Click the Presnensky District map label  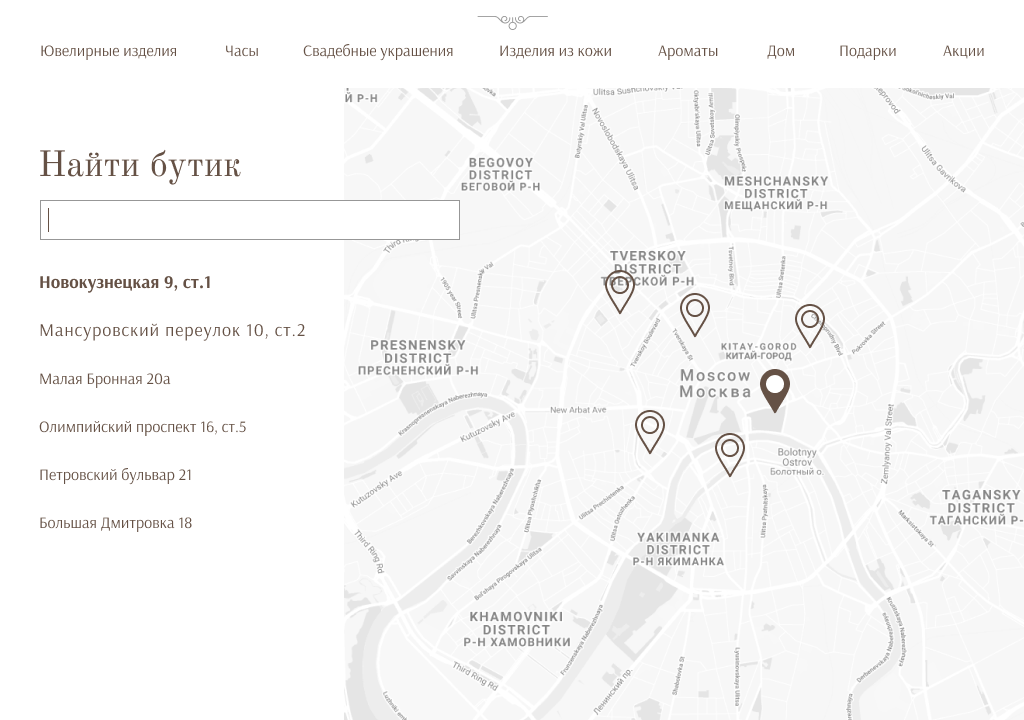(x=418, y=357)
